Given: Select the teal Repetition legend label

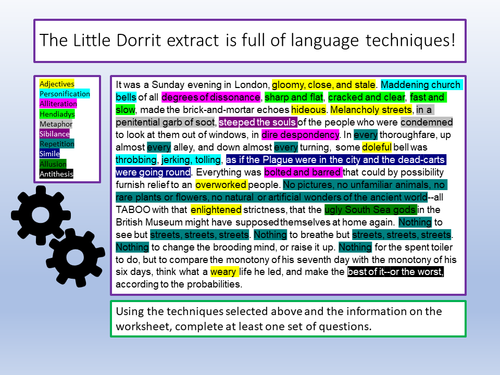Looking at the screenshot, I should tap(57, 144).
